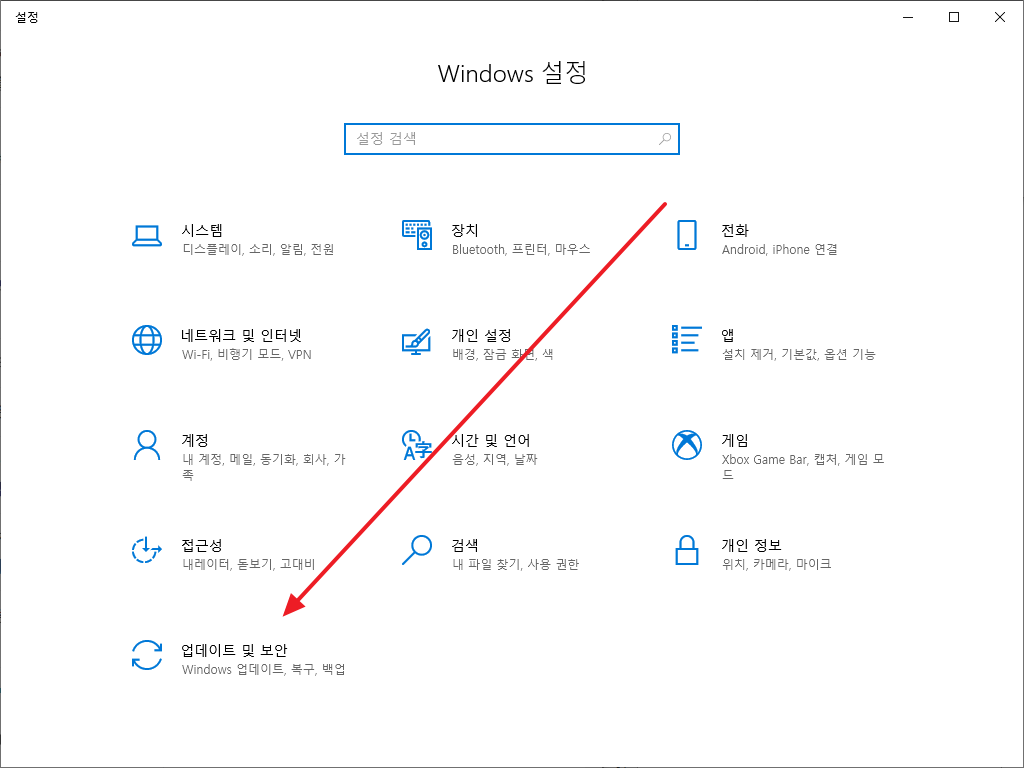Open the 시스템 laptop icon

pos(147,236)
